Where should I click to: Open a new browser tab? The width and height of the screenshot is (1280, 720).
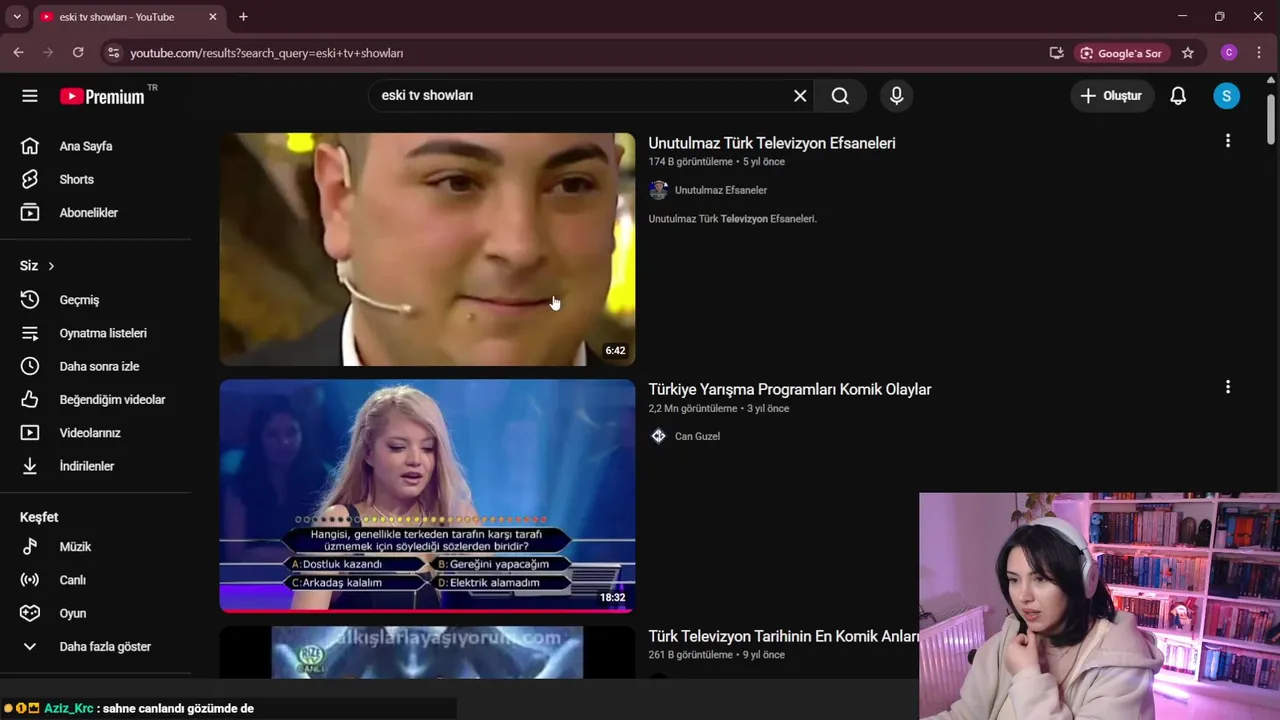coord(243,17)
